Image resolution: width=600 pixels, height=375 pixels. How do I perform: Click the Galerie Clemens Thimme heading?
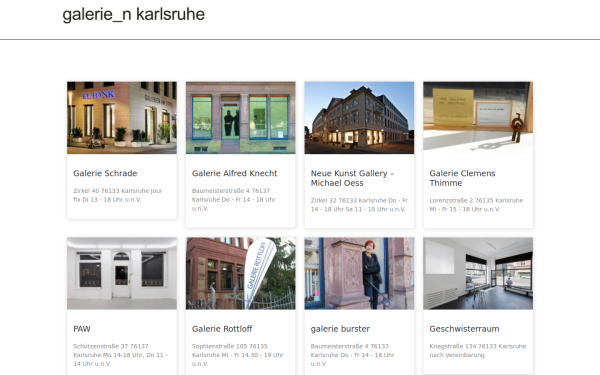click(x=462, y=178)
